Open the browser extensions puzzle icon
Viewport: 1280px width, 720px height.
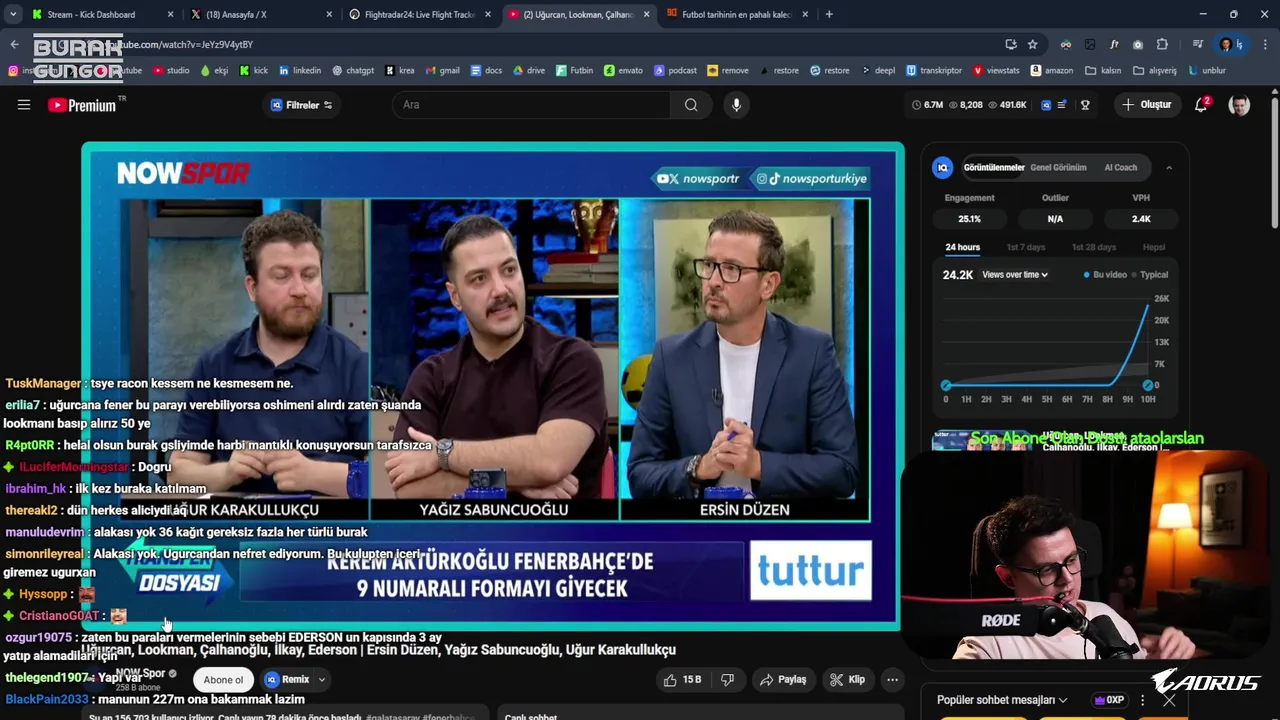(x=1162, y=44)
